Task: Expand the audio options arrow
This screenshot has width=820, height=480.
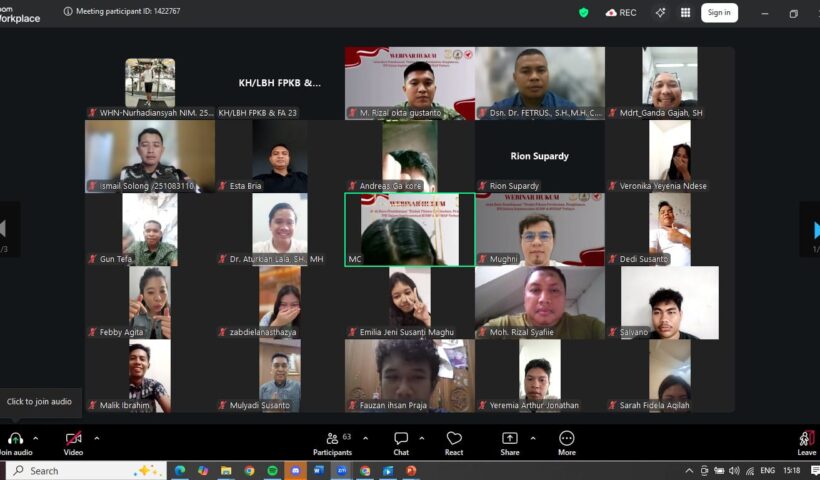Action: [36, 438]
